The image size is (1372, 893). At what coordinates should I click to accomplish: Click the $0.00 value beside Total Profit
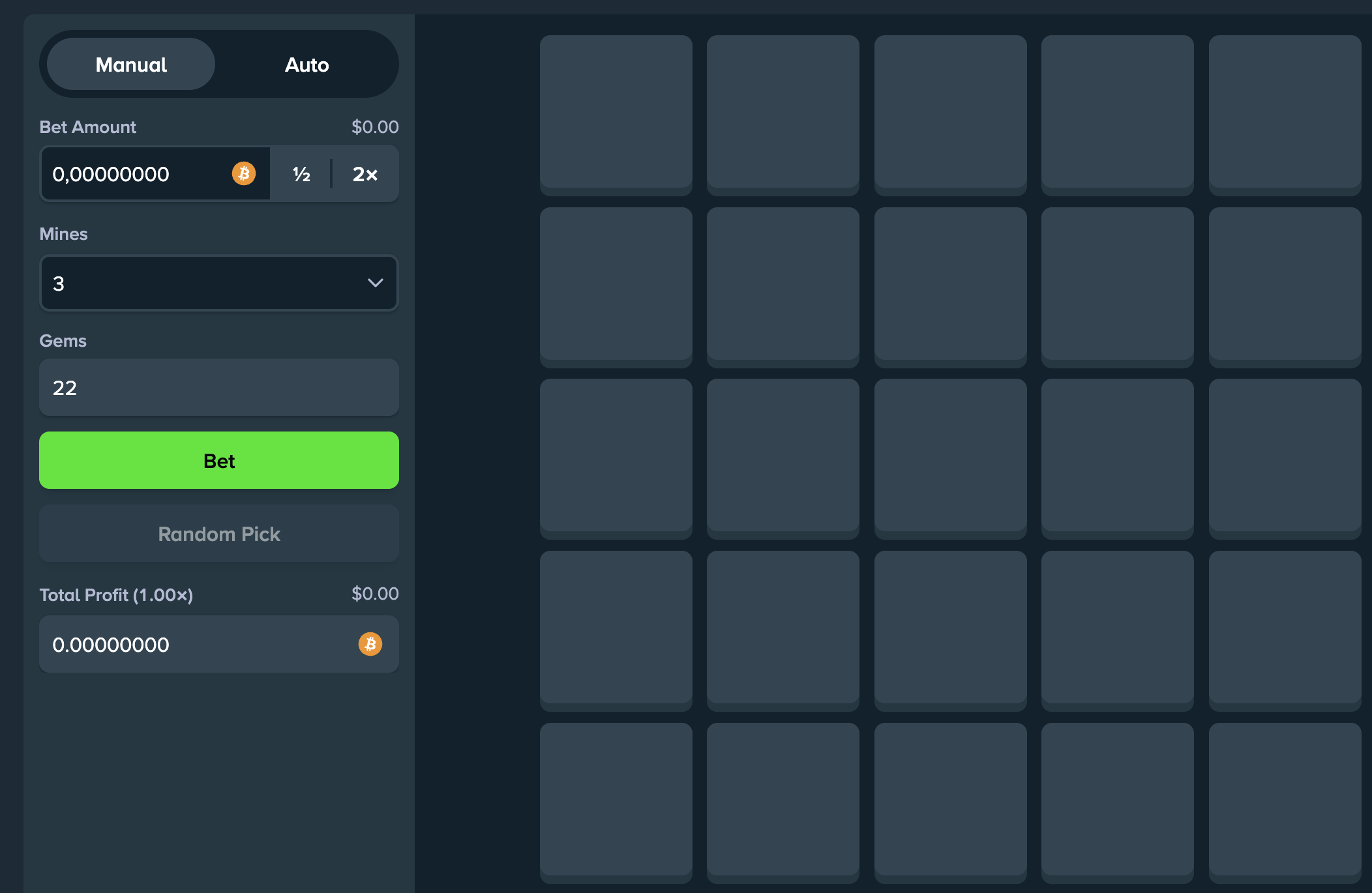coord(375,593)
